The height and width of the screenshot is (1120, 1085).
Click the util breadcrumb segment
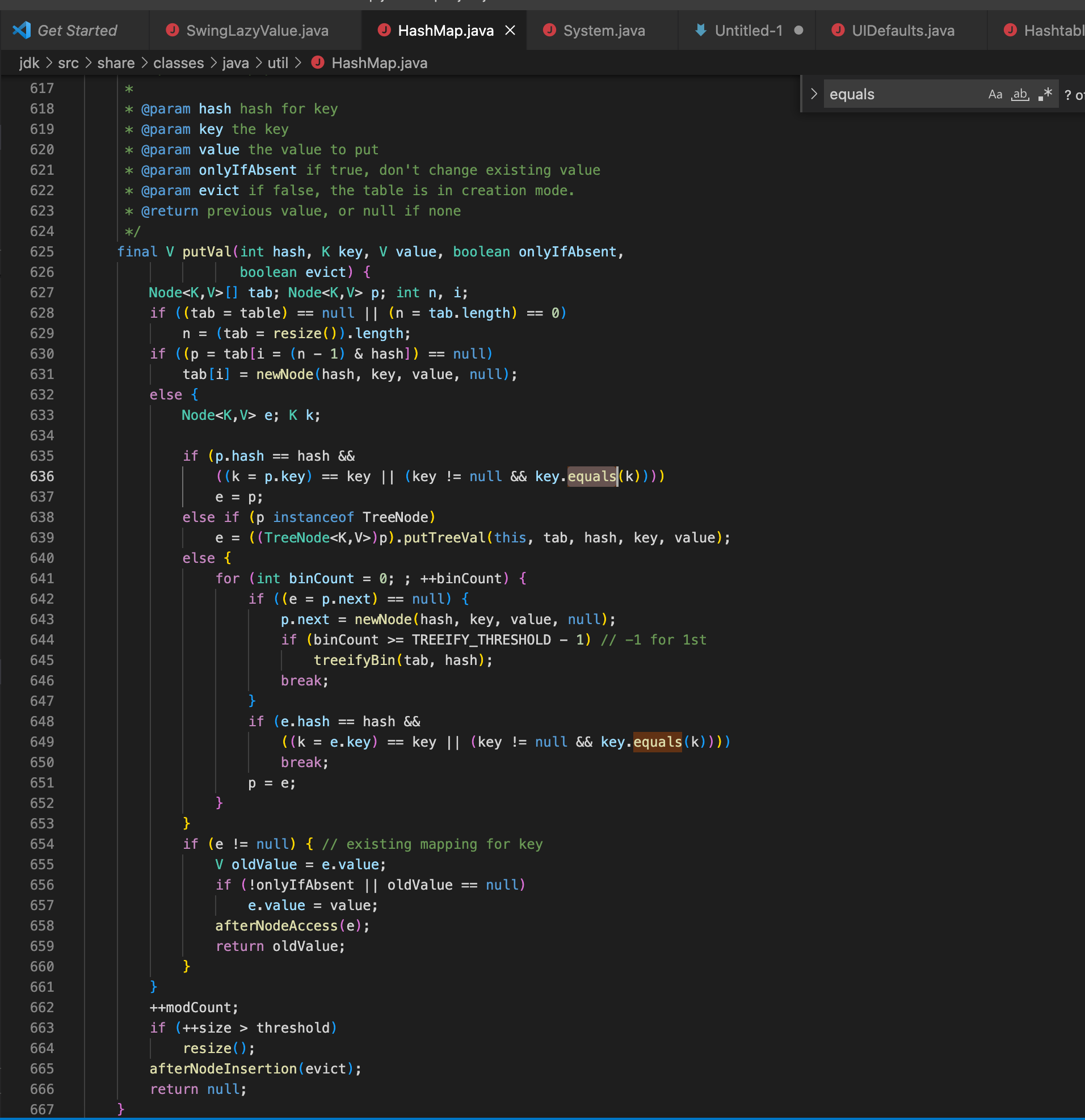(x=278, y=63)
